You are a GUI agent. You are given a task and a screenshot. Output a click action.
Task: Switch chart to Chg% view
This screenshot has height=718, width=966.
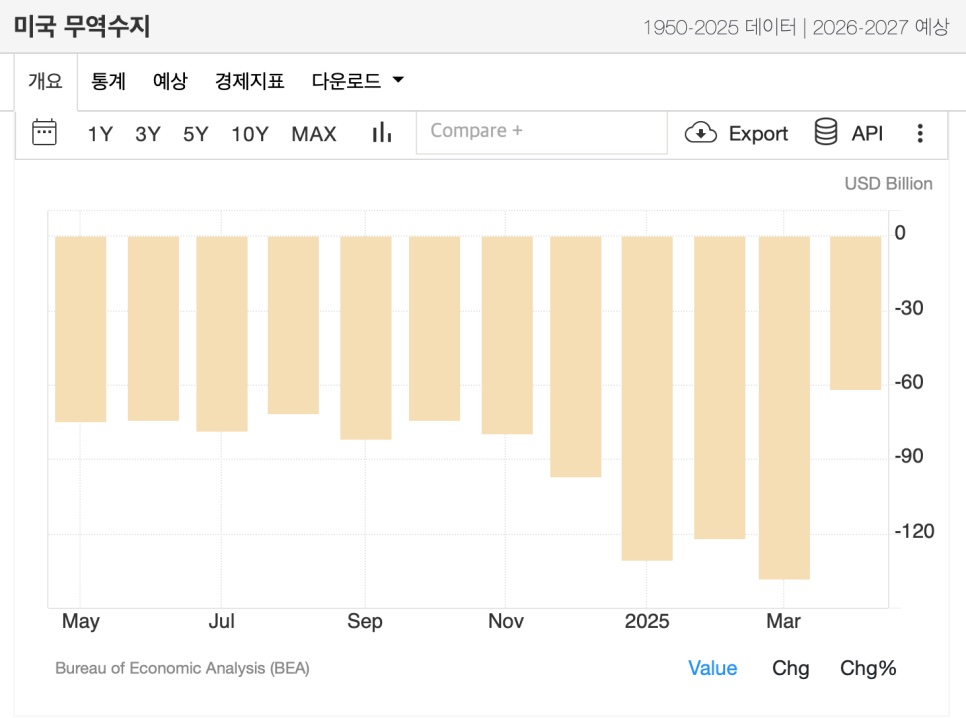(868, 668)
